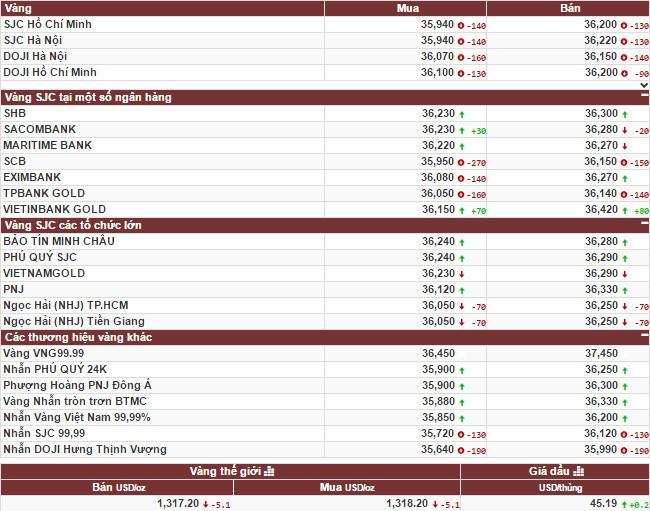Click green up arrow in SHB Mua price
Image resolution: width=650 pixels, height=511 pixels.
point(462,114)
